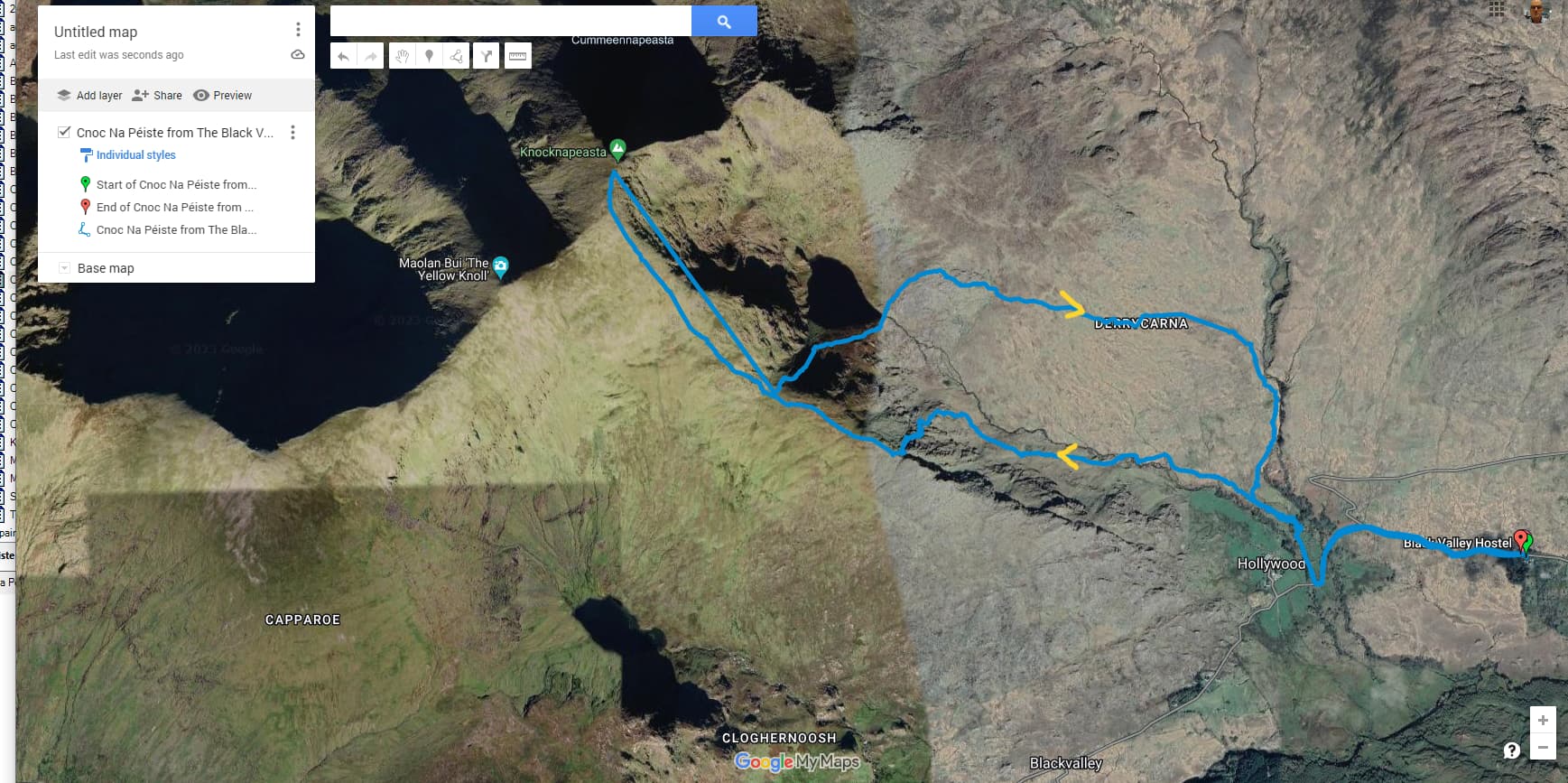Click the redo arrow icon

pyautogui.click(x=370, y=56)
